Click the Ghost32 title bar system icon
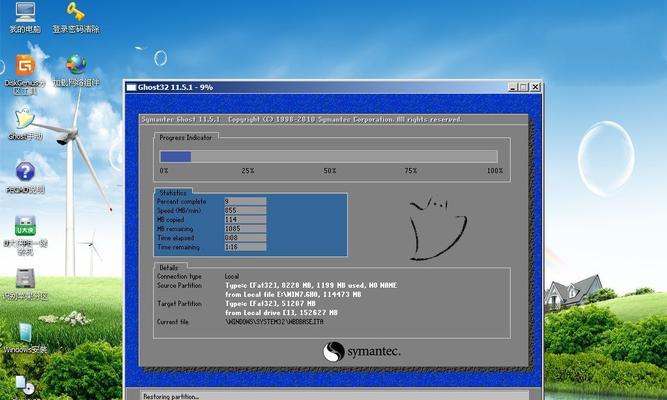Image resolution: width=667 pixels, height=400 pixels. click(x=131, y=87)
